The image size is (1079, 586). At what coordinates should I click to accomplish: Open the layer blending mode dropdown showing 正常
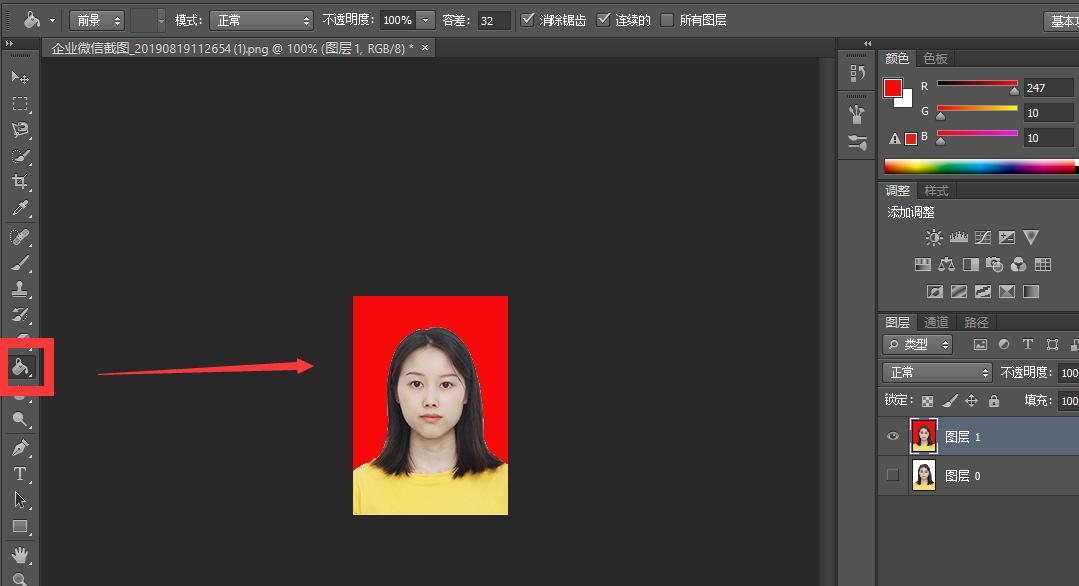936,372
